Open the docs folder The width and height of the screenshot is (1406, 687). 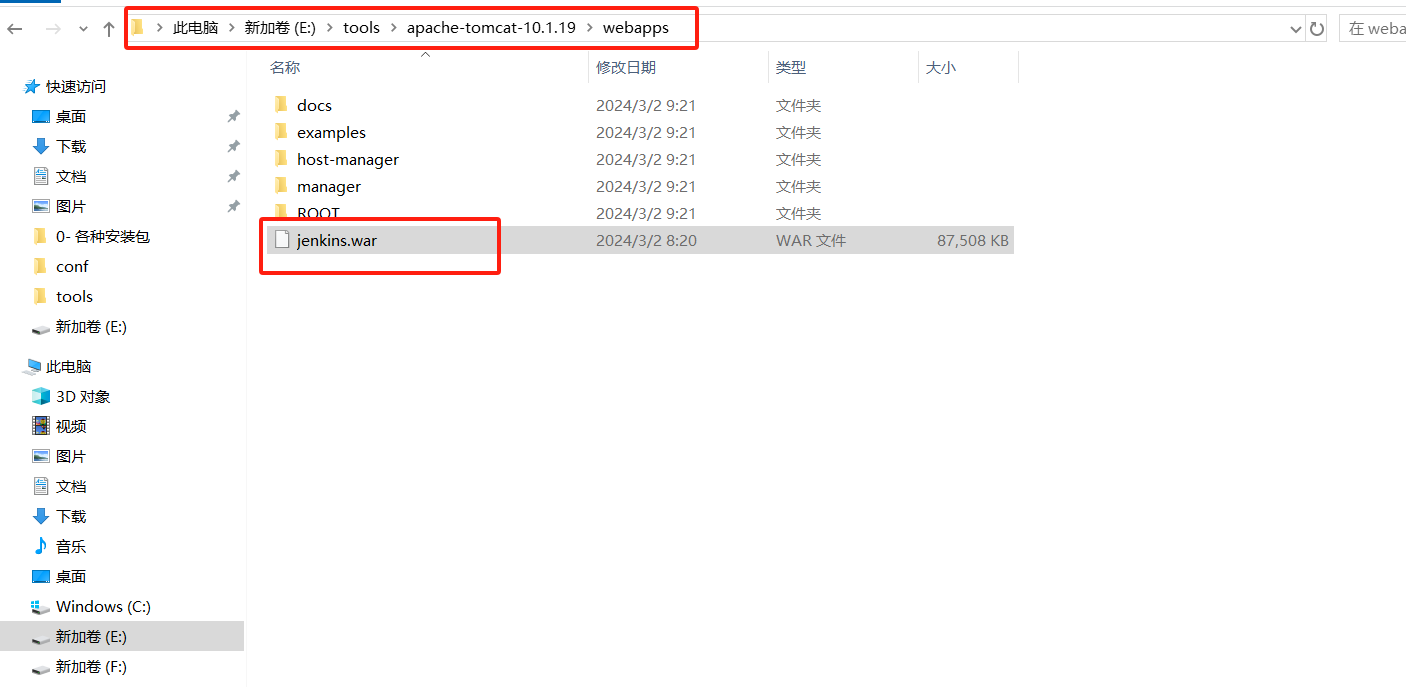[x=314, y=105]
